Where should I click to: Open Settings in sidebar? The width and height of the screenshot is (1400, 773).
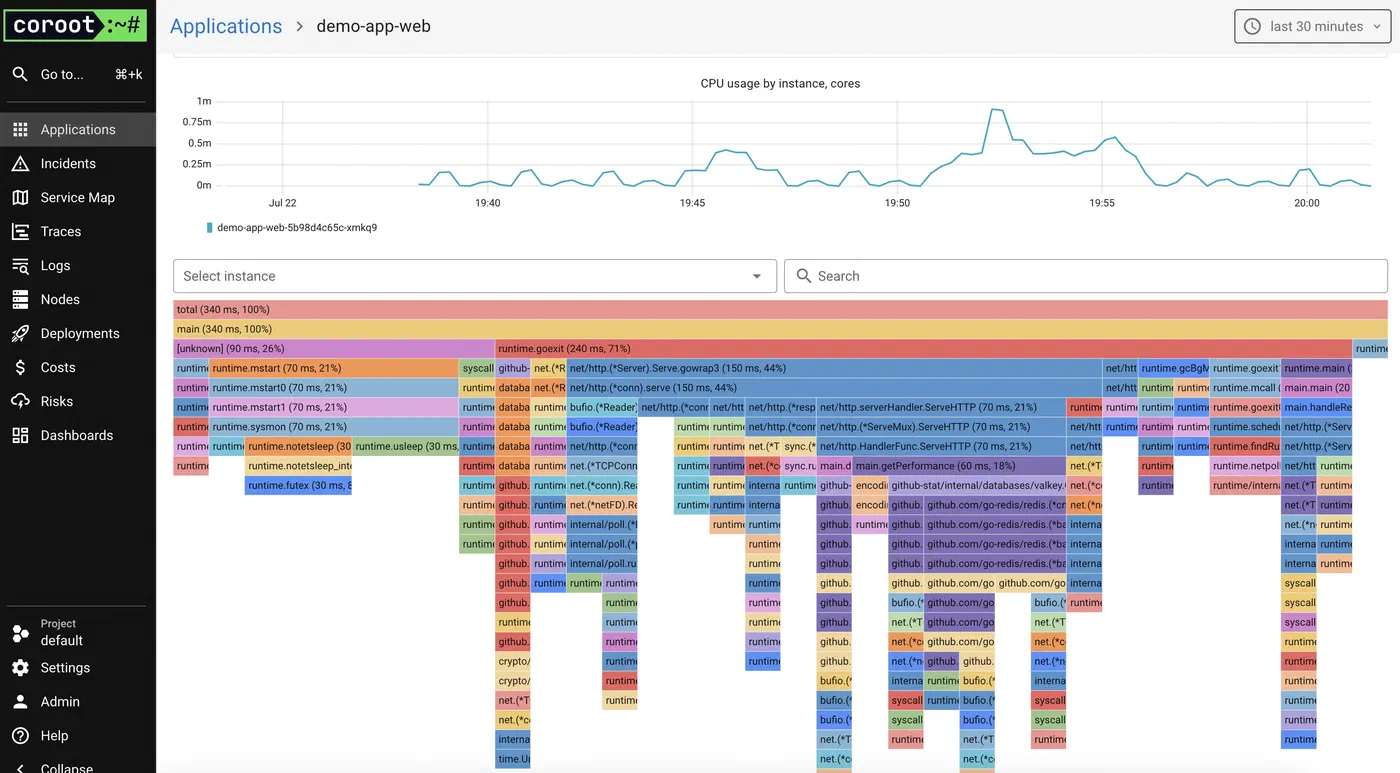pyautogui.click(x=78, y=667)
